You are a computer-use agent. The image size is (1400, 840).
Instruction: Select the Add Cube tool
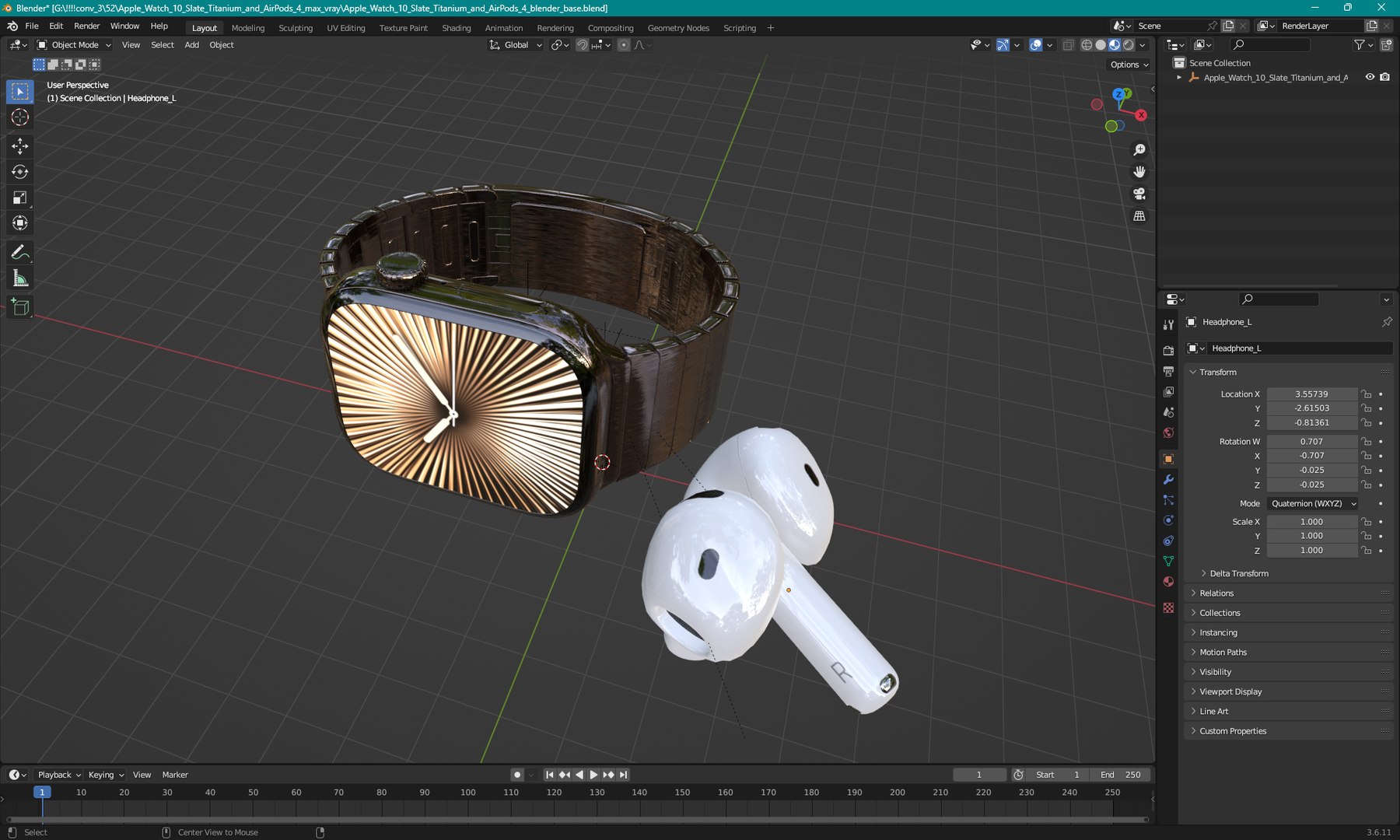pos(20,307)
